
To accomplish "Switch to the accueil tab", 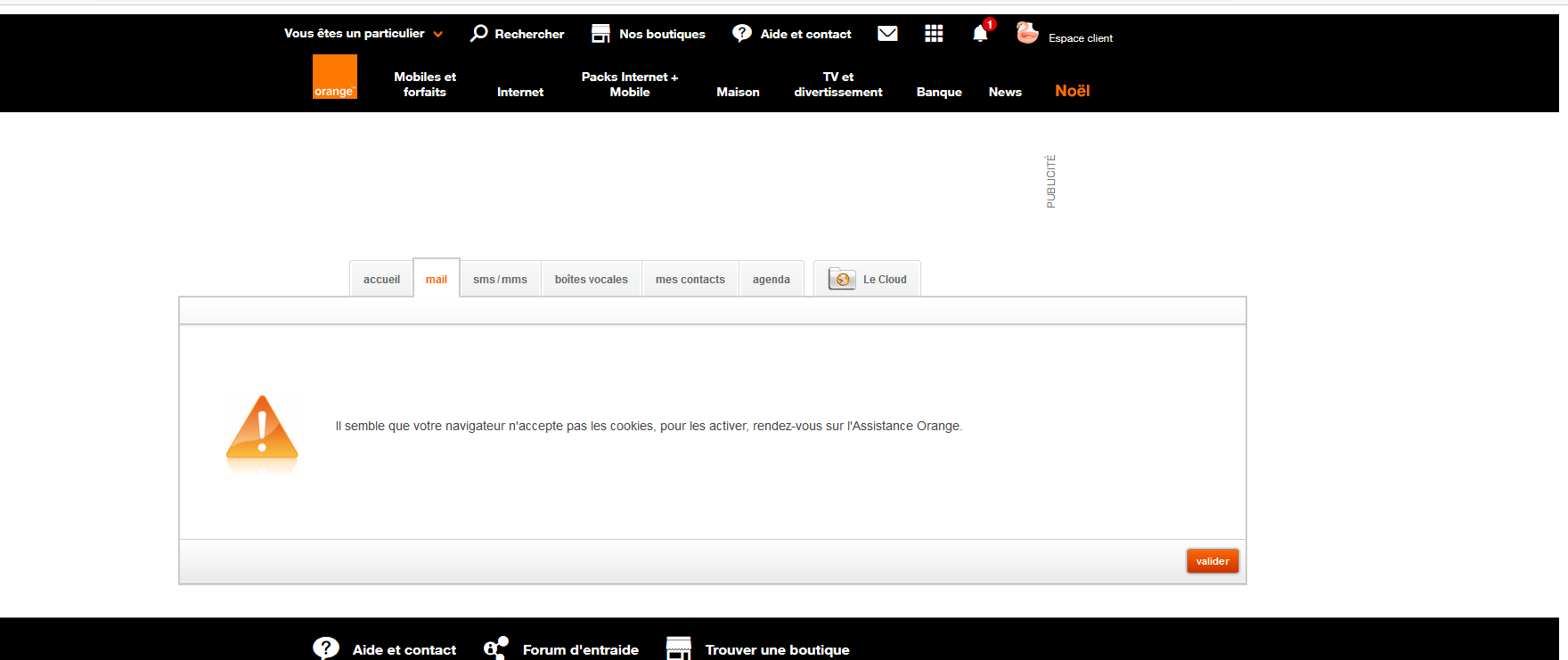I will [381, 279].
